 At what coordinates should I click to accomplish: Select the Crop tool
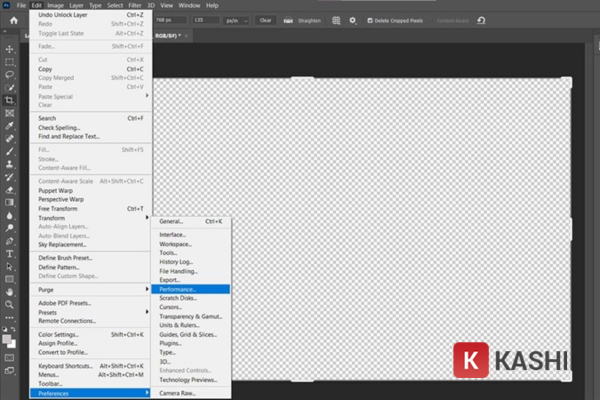click(10, 100)
